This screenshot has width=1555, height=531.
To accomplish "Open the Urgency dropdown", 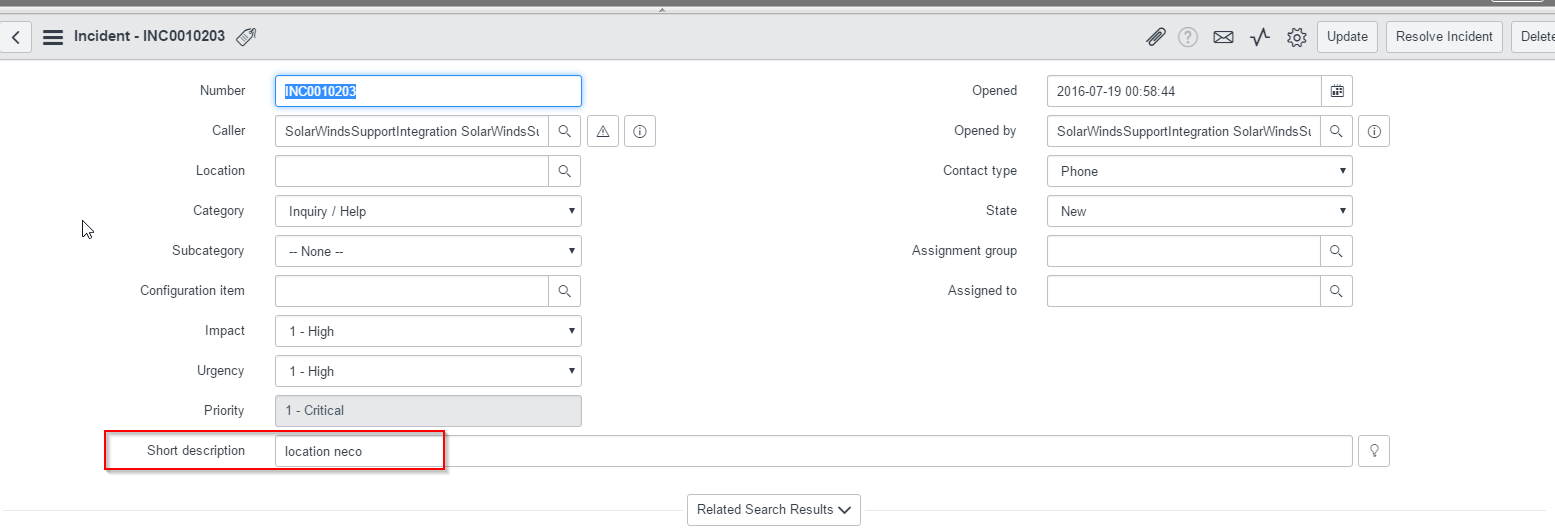I will pos(428,371).
